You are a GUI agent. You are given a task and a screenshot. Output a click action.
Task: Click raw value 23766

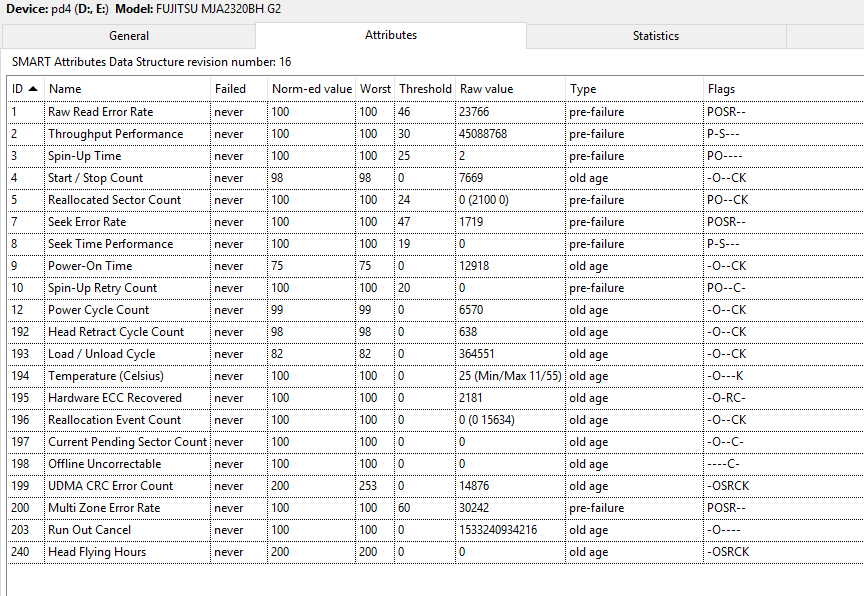[474, 112]
